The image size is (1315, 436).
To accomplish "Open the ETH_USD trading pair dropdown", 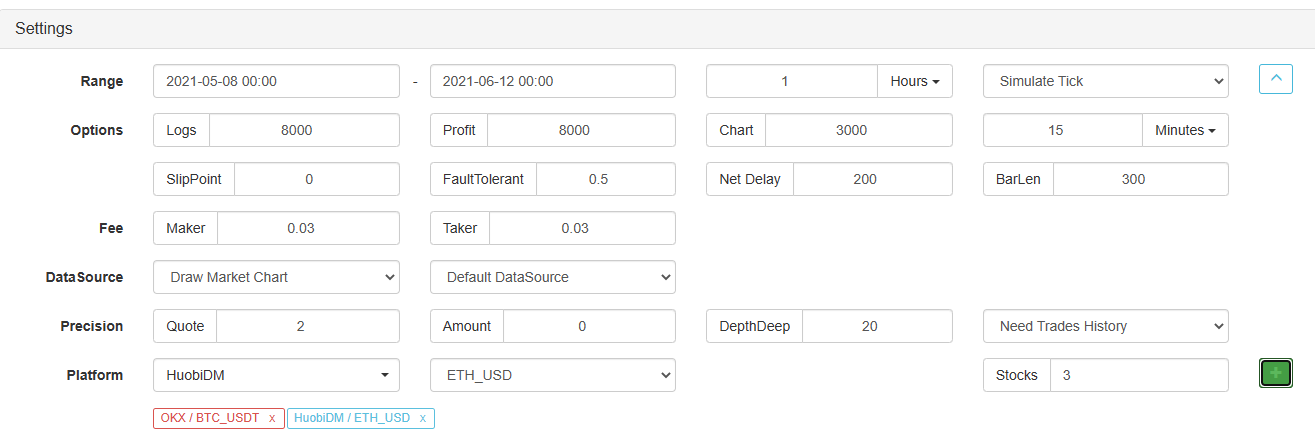I will [x=552, y=375].
